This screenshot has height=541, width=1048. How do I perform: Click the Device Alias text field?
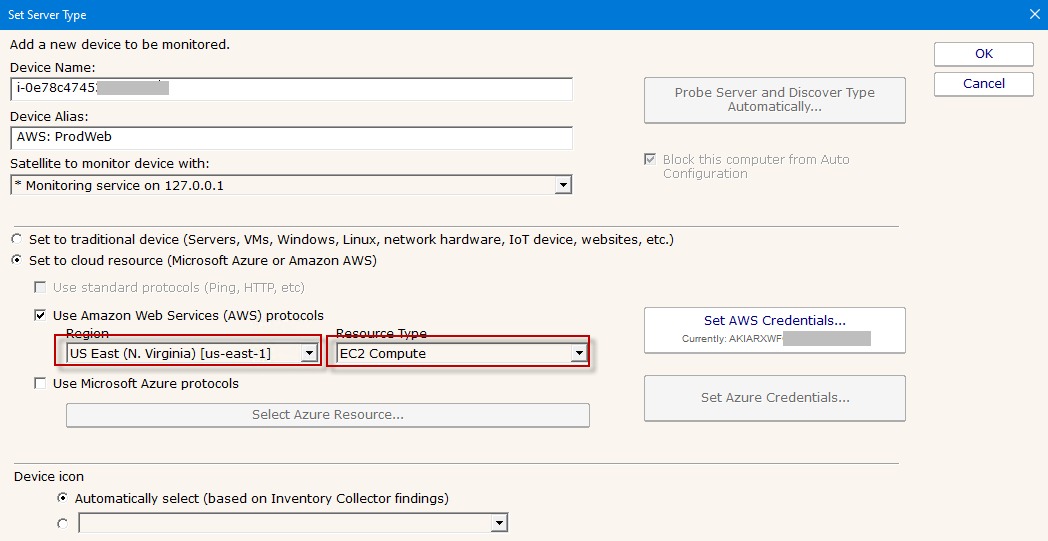(x=291, y=138)
